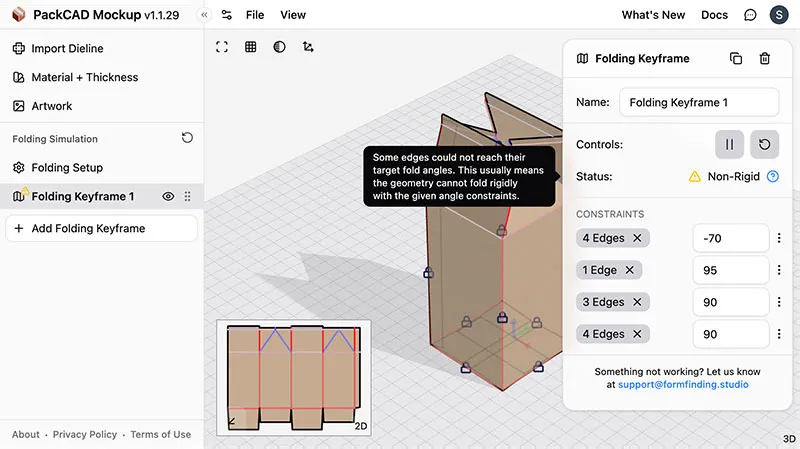Select Import Dieline in the sidebar
Screen dimensions: 800x449
click(x=102, y=48)
